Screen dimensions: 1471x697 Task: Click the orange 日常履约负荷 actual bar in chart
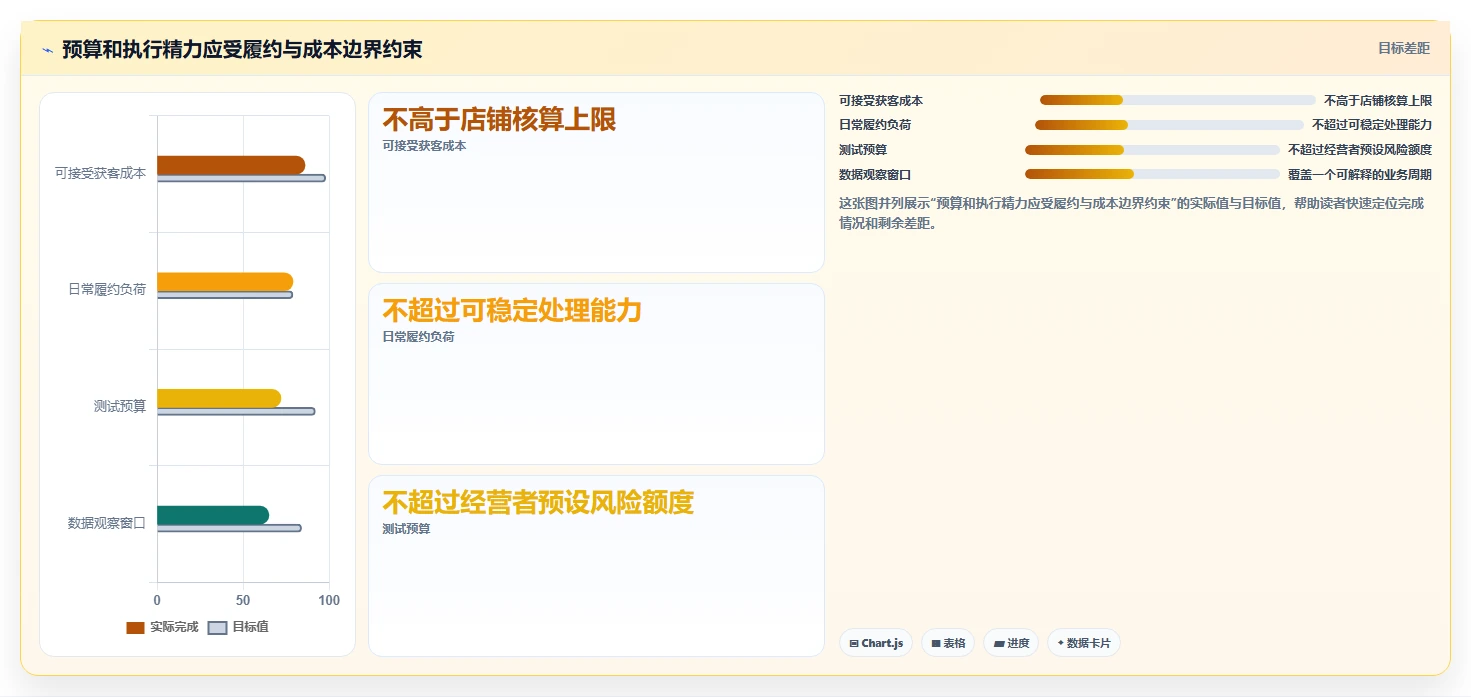(x=225, y=282)
